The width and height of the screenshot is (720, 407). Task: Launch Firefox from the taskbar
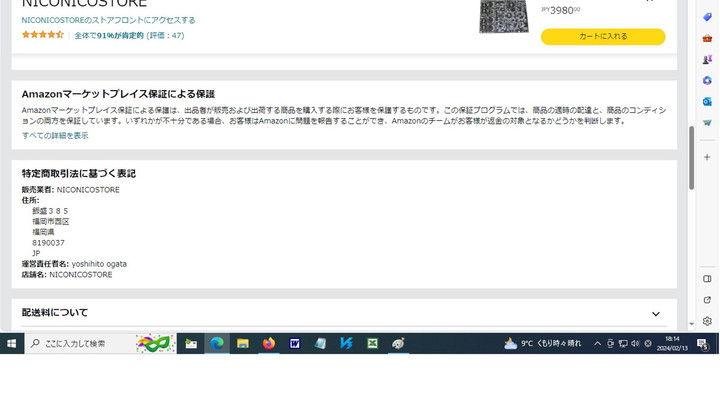coord(269,344)
